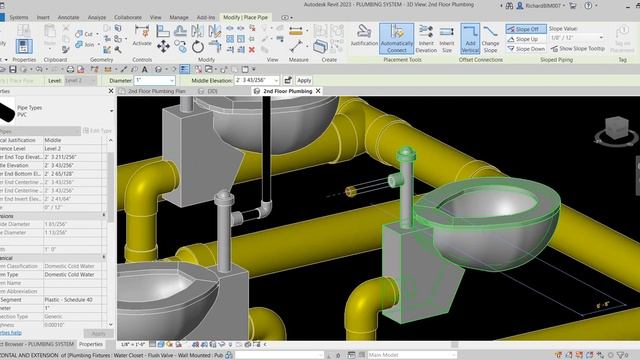The image size is (640, 360).
Task: Select the Move tool in Modify panel
Action: [163, 46]
